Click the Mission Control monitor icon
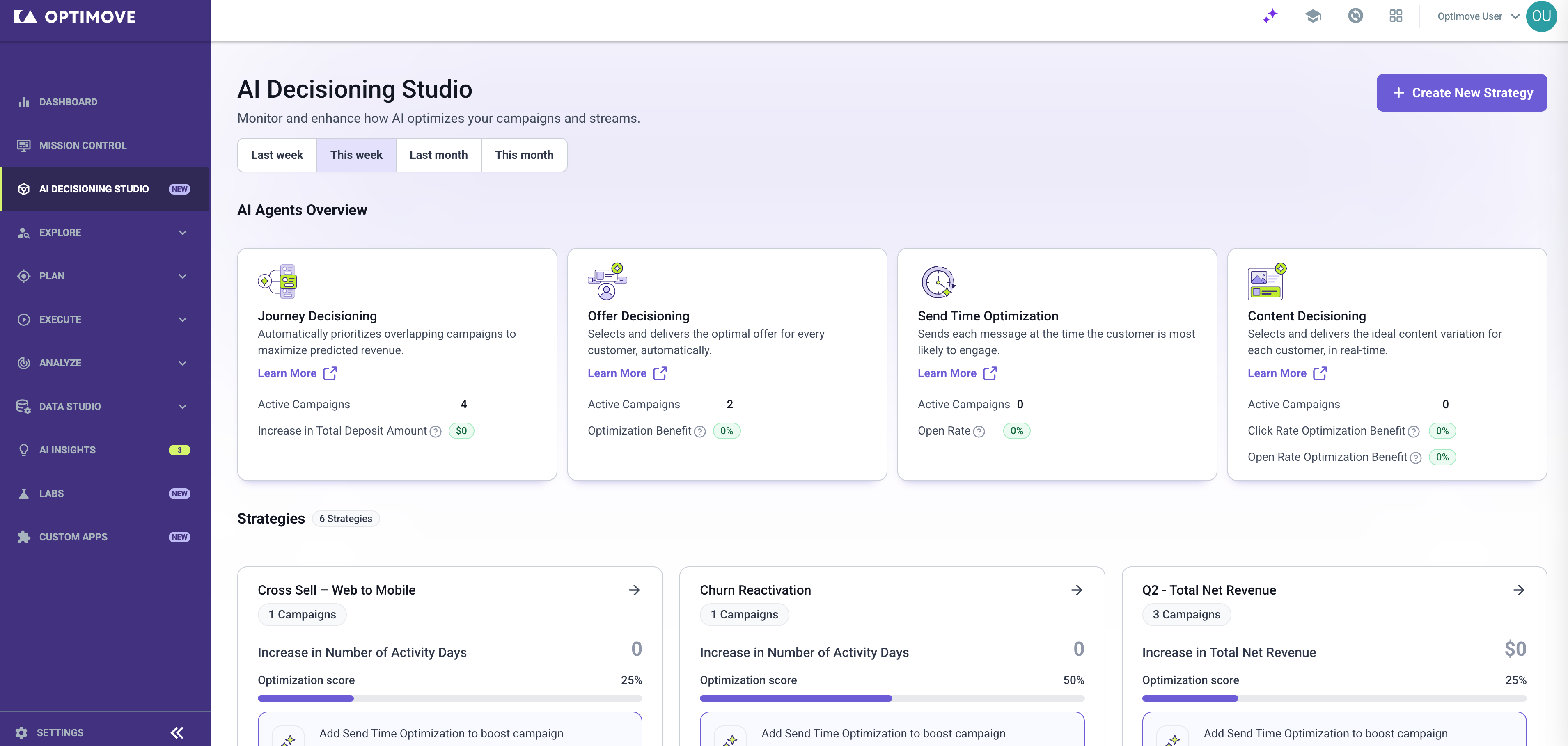This screenshot has height=746, width=1568. pos(24,145)
